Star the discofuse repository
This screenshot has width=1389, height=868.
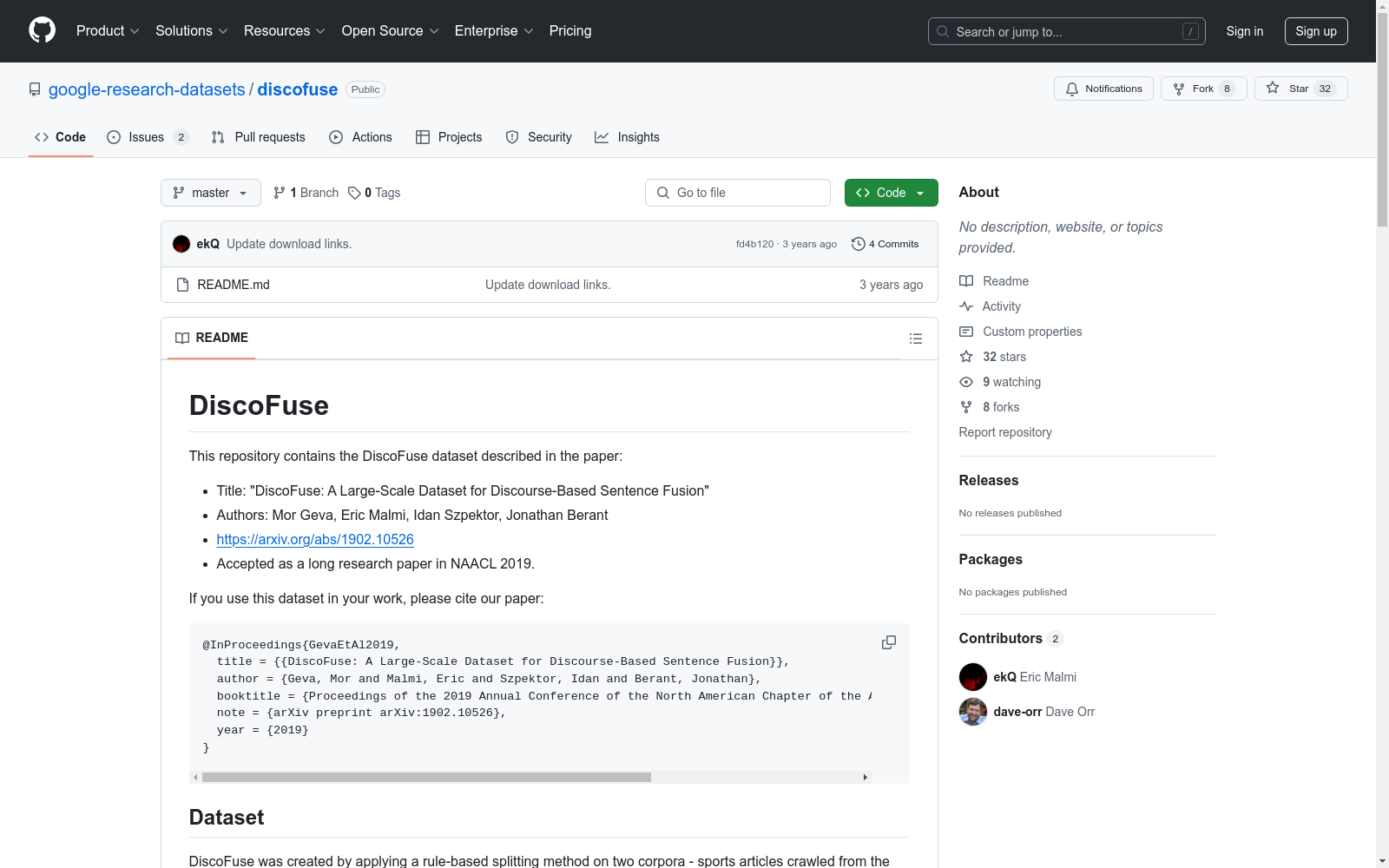[1300, 89]
